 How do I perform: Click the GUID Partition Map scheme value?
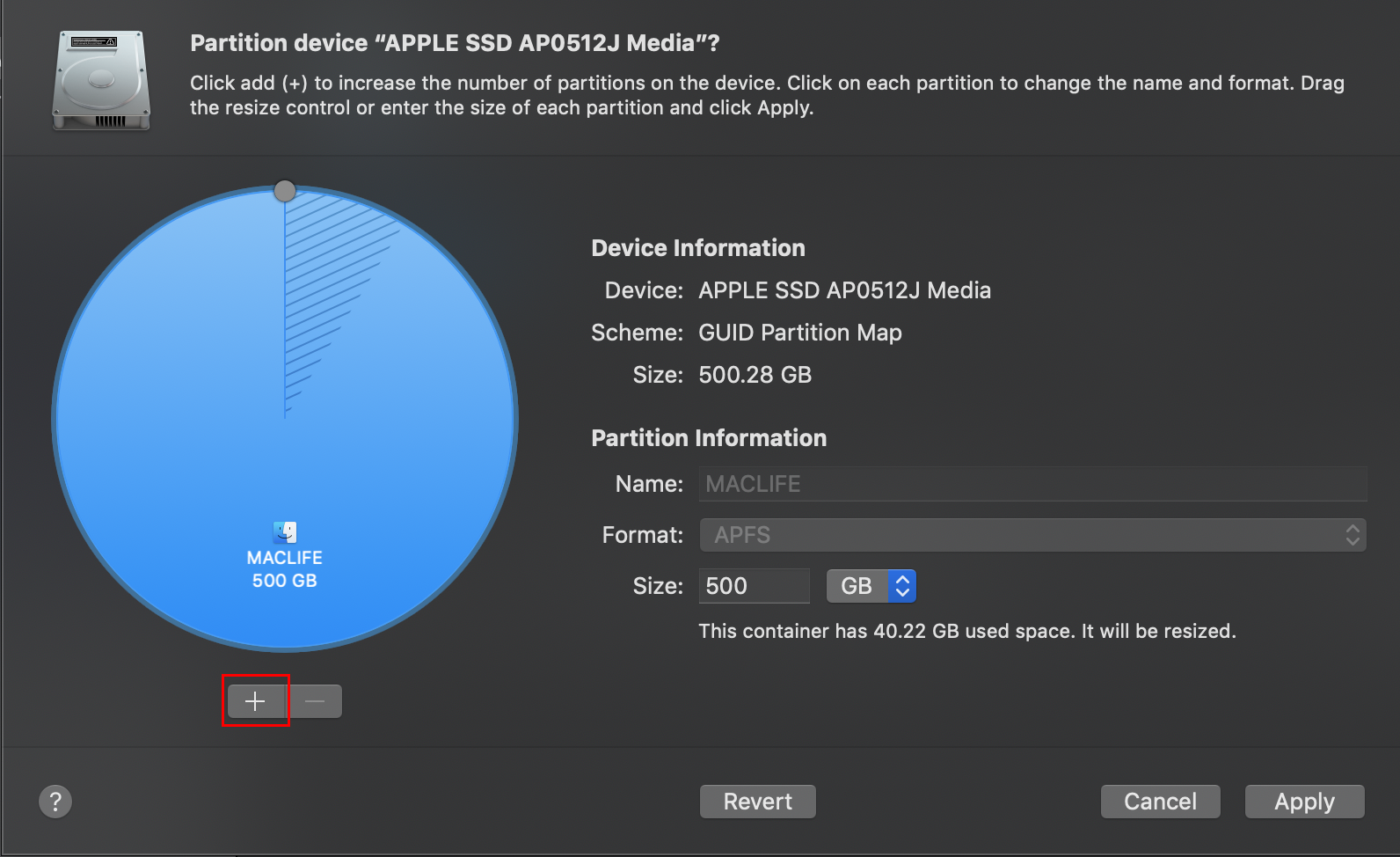click(x=799, y=333)
